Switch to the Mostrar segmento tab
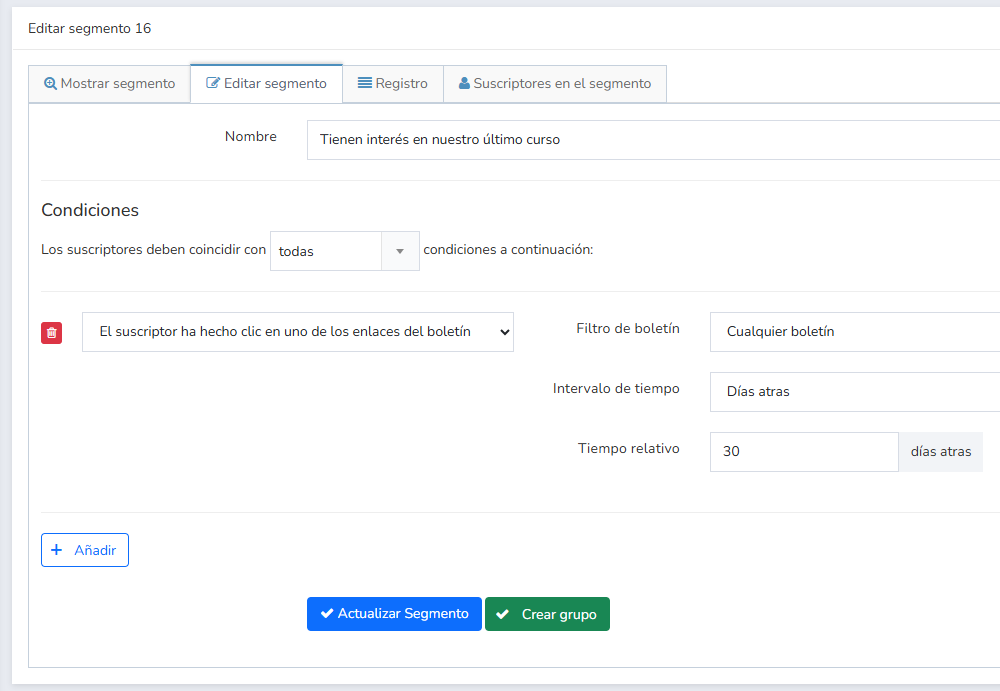The image size is (1000, 691). (x=110, y=84)
